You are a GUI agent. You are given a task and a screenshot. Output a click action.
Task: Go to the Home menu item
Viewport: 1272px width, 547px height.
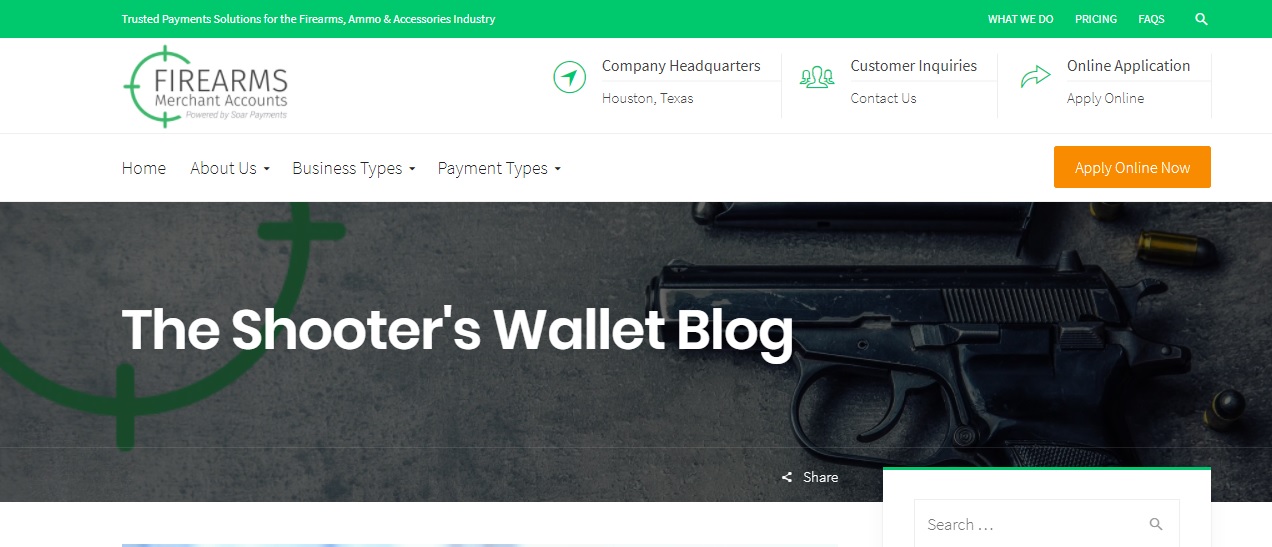pos(144,168)
